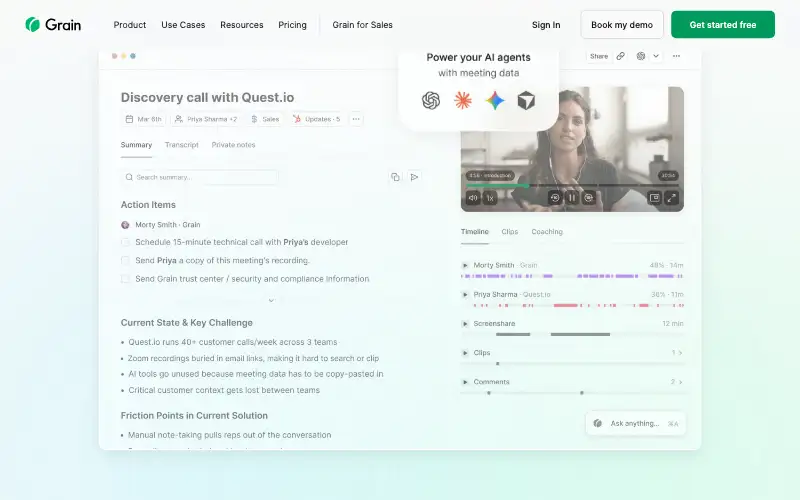
Task: Check Send Grain trust center item
Action: pos(125,279)
